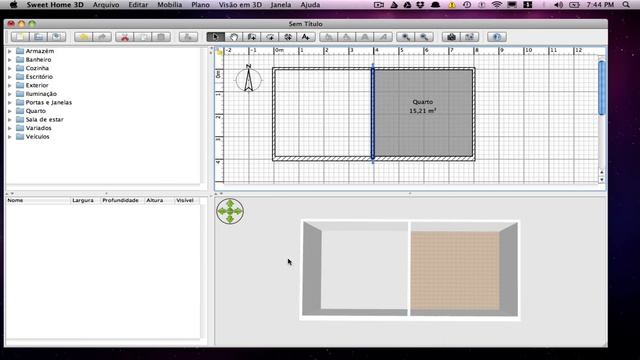
Task: Open the Apple menu
Action: pos(13,5)
